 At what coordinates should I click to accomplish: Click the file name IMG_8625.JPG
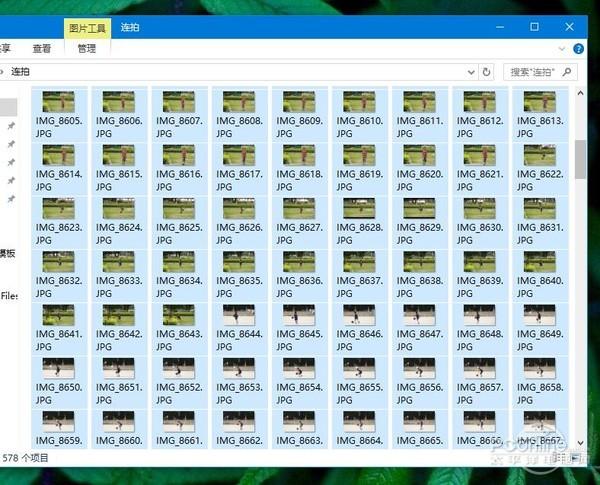[x=179, y=234]
